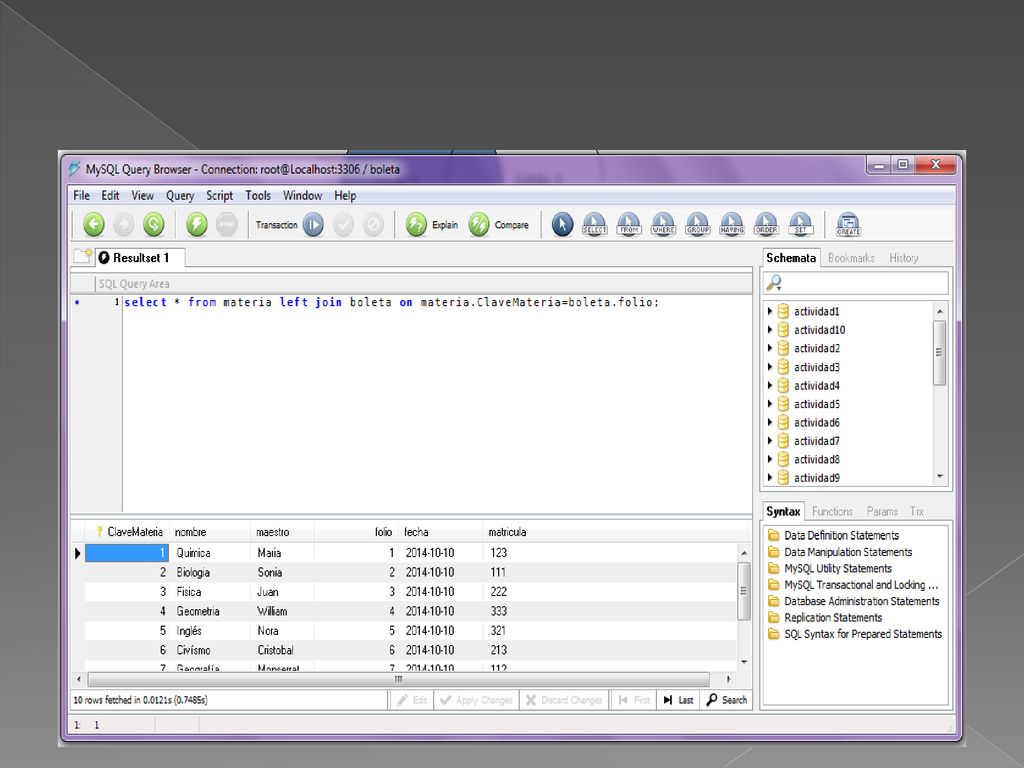Click the Search button below results

pyautogui.click(x=727, y=700)
